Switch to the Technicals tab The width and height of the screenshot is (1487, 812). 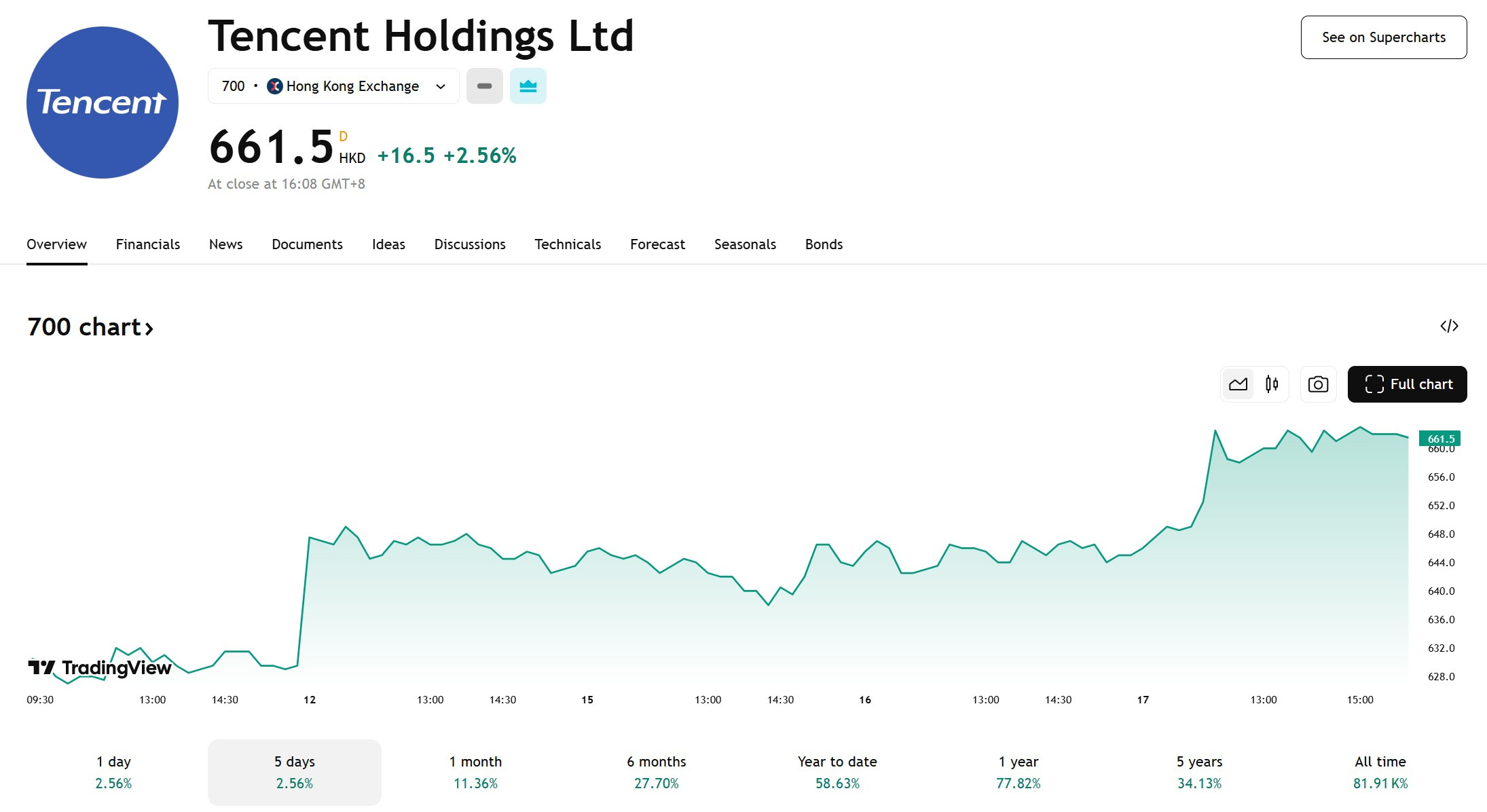click(x=568, y=244)
